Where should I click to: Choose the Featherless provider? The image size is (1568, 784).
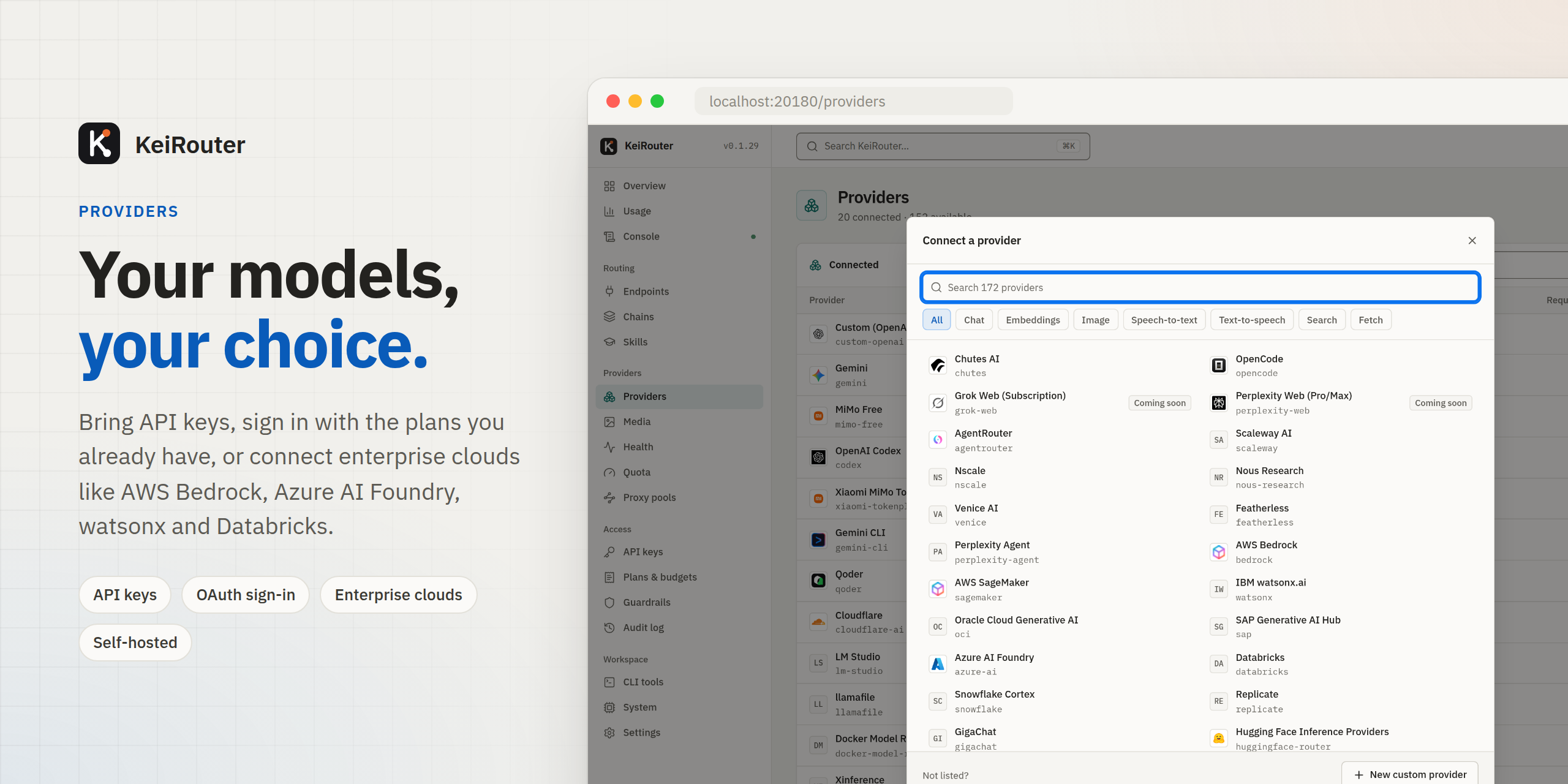1341,515
